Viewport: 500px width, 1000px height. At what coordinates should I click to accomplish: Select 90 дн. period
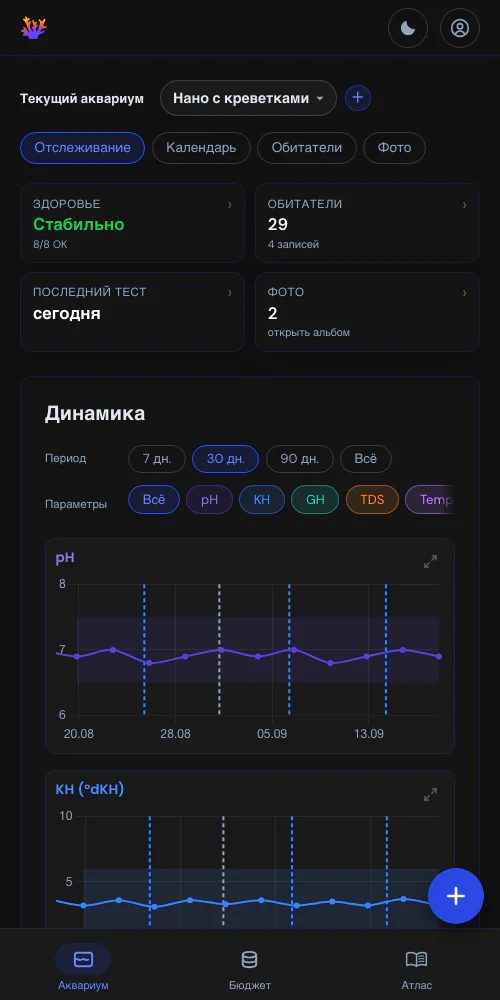300,459
